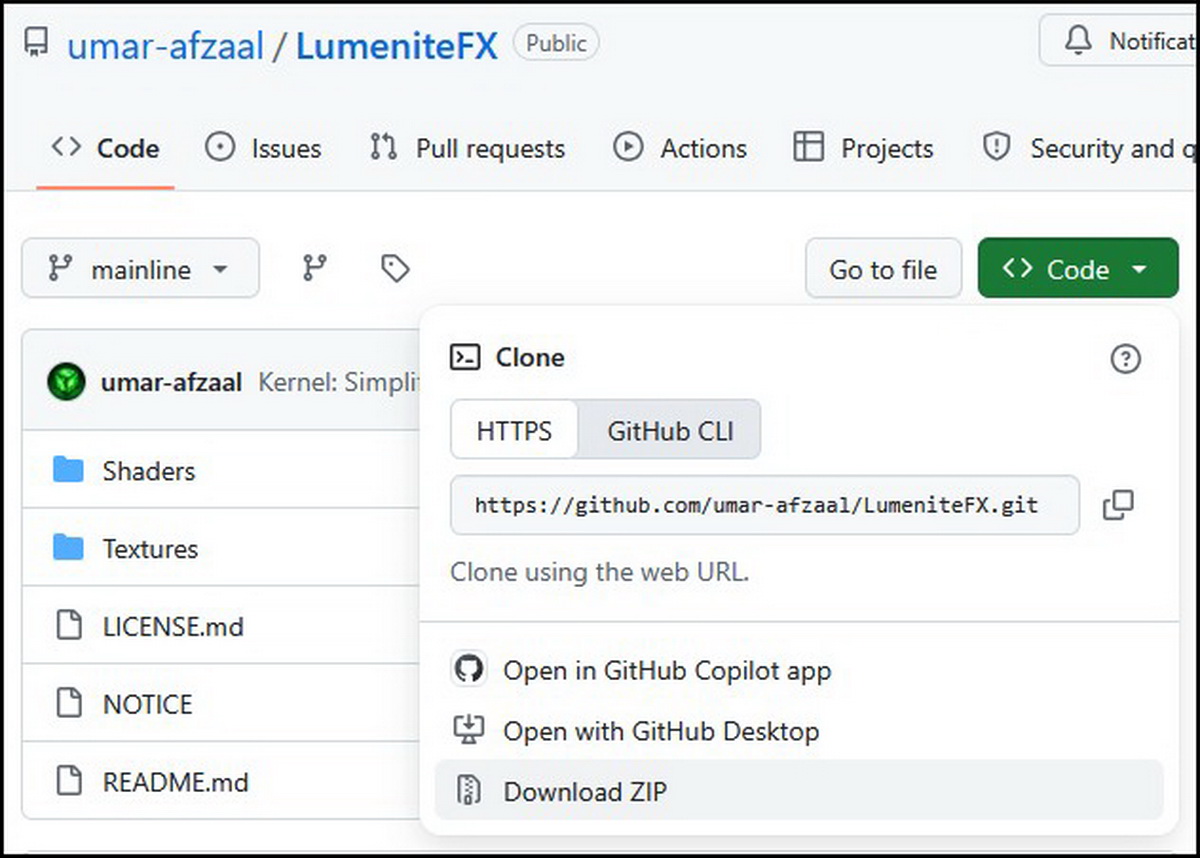Choose Download ZIP
The height and width of the screenshot is (858, 1200).
tap(799, 791)
